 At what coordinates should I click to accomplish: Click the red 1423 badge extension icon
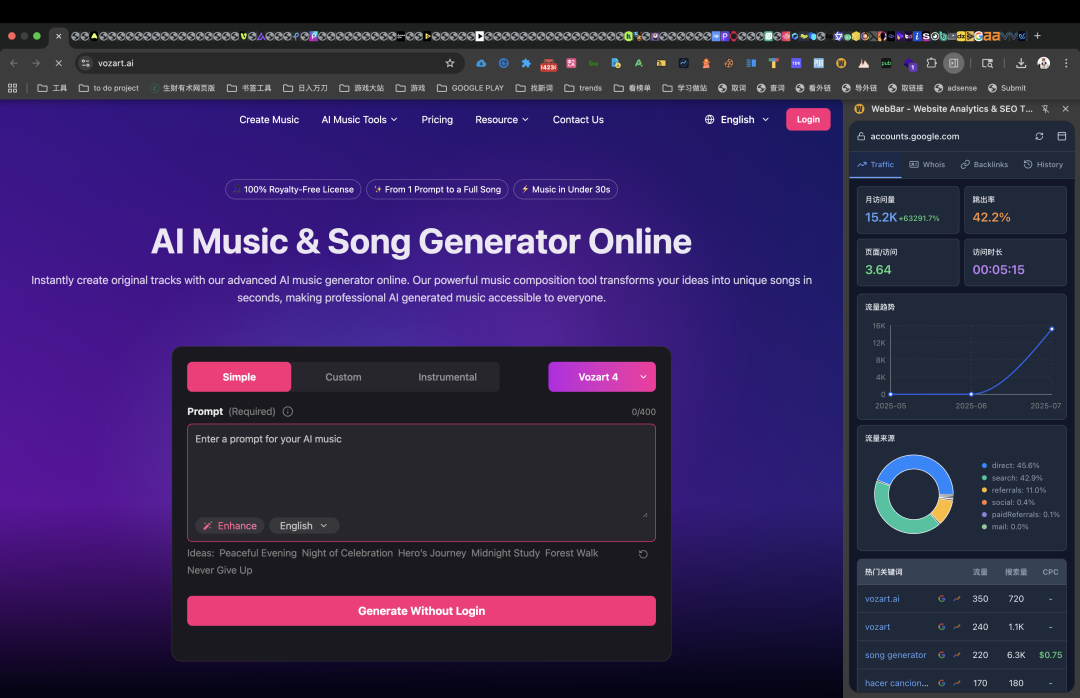(548, 63)
